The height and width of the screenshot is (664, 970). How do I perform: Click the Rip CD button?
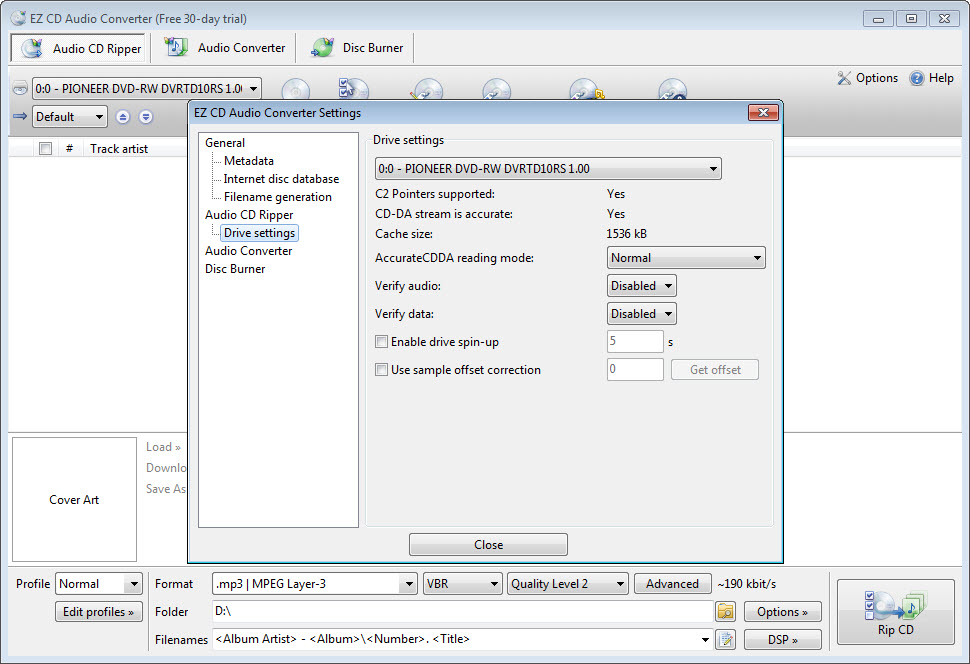pyautogui.click(x=896, y=611)
